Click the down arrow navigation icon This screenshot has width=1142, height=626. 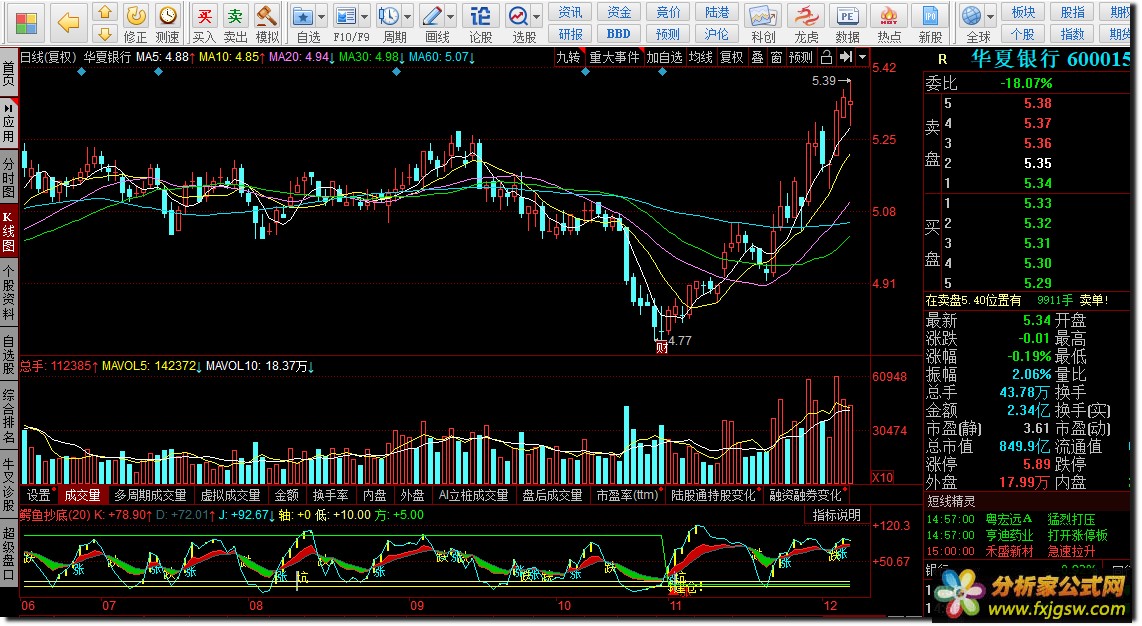[105, 33]
